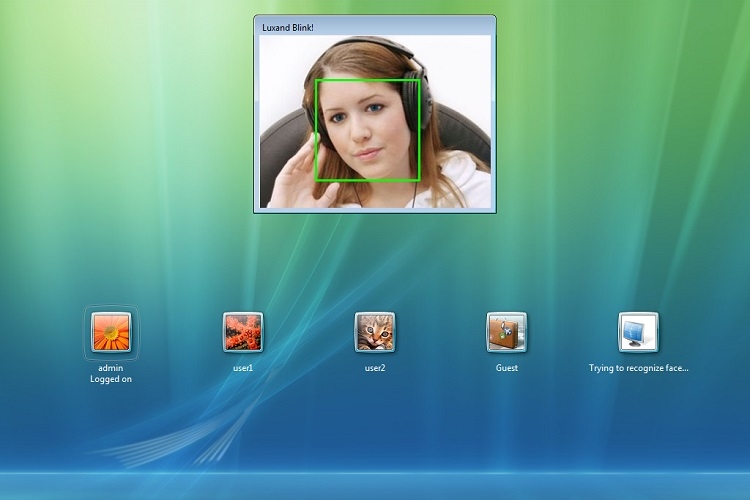
Task: Select the user1 name label
Action: (243, 368)
